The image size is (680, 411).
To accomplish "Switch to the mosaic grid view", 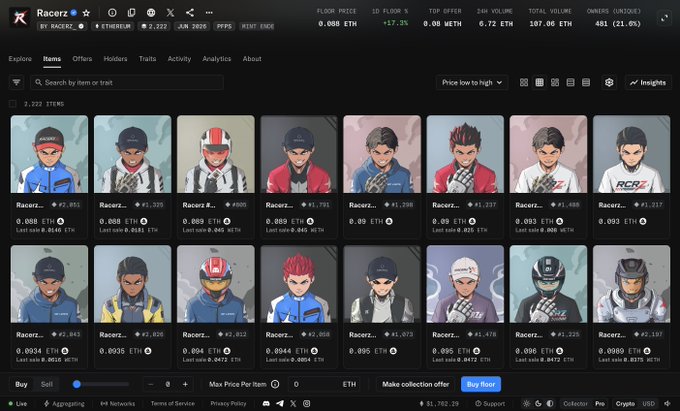I will (555, 82).
